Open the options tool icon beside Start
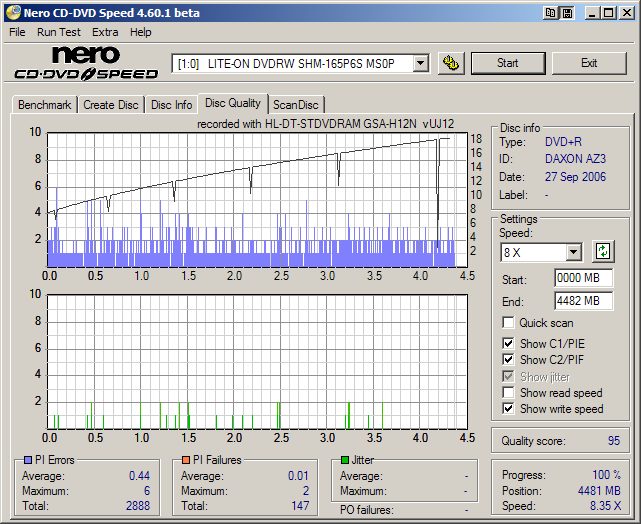The image size is (641, 524). (x=451, y=63)
